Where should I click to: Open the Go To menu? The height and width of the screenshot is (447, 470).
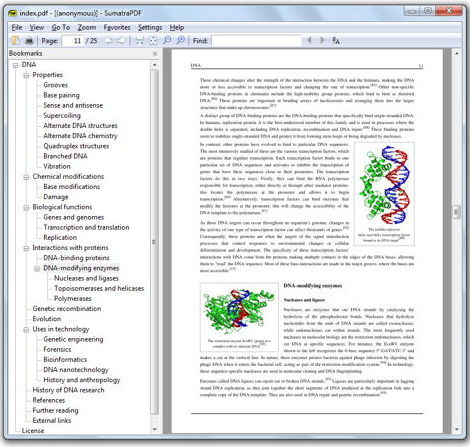coord(61,27)
